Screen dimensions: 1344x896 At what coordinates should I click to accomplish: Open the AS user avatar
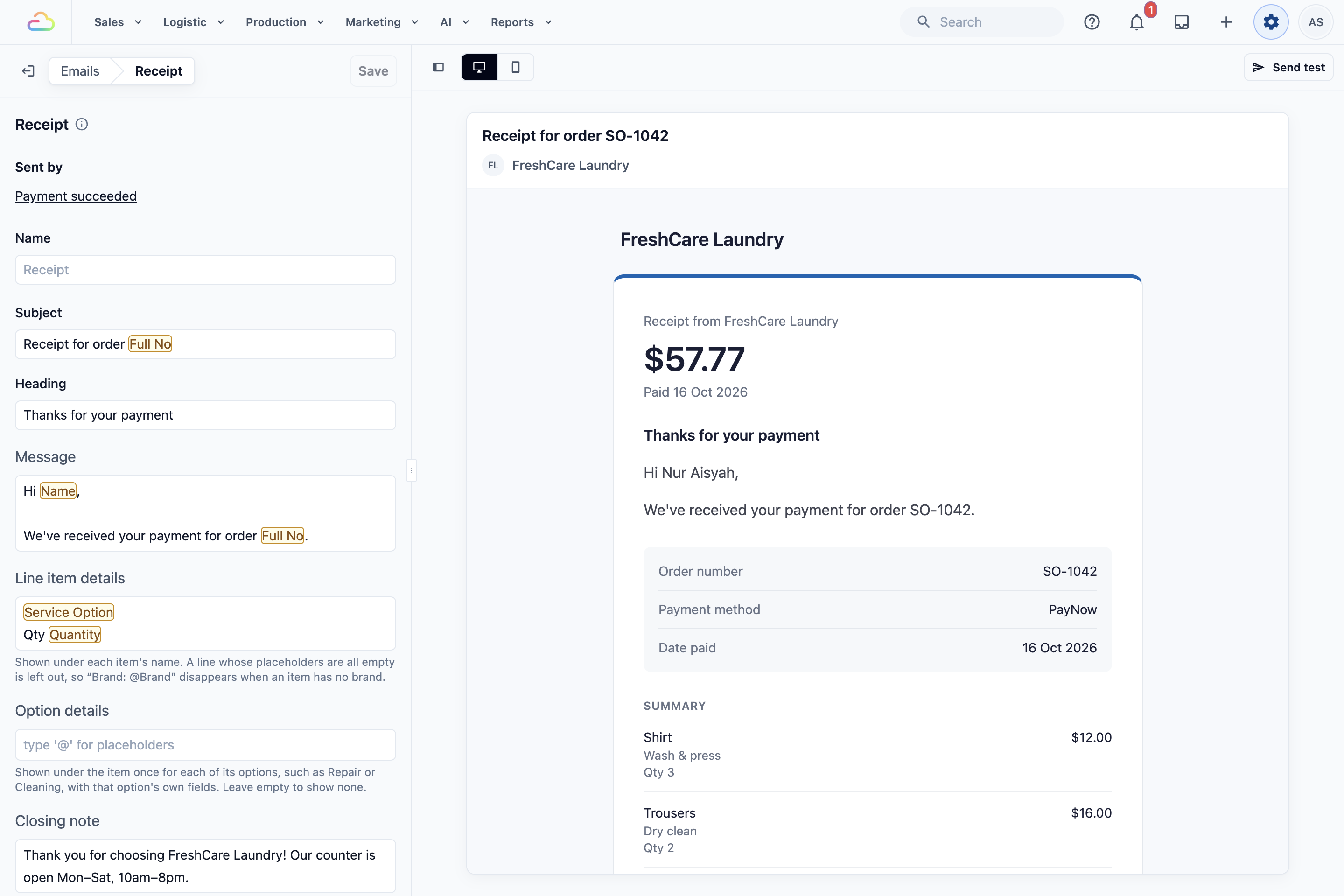pyautogui.click(x=1316, y=22)
